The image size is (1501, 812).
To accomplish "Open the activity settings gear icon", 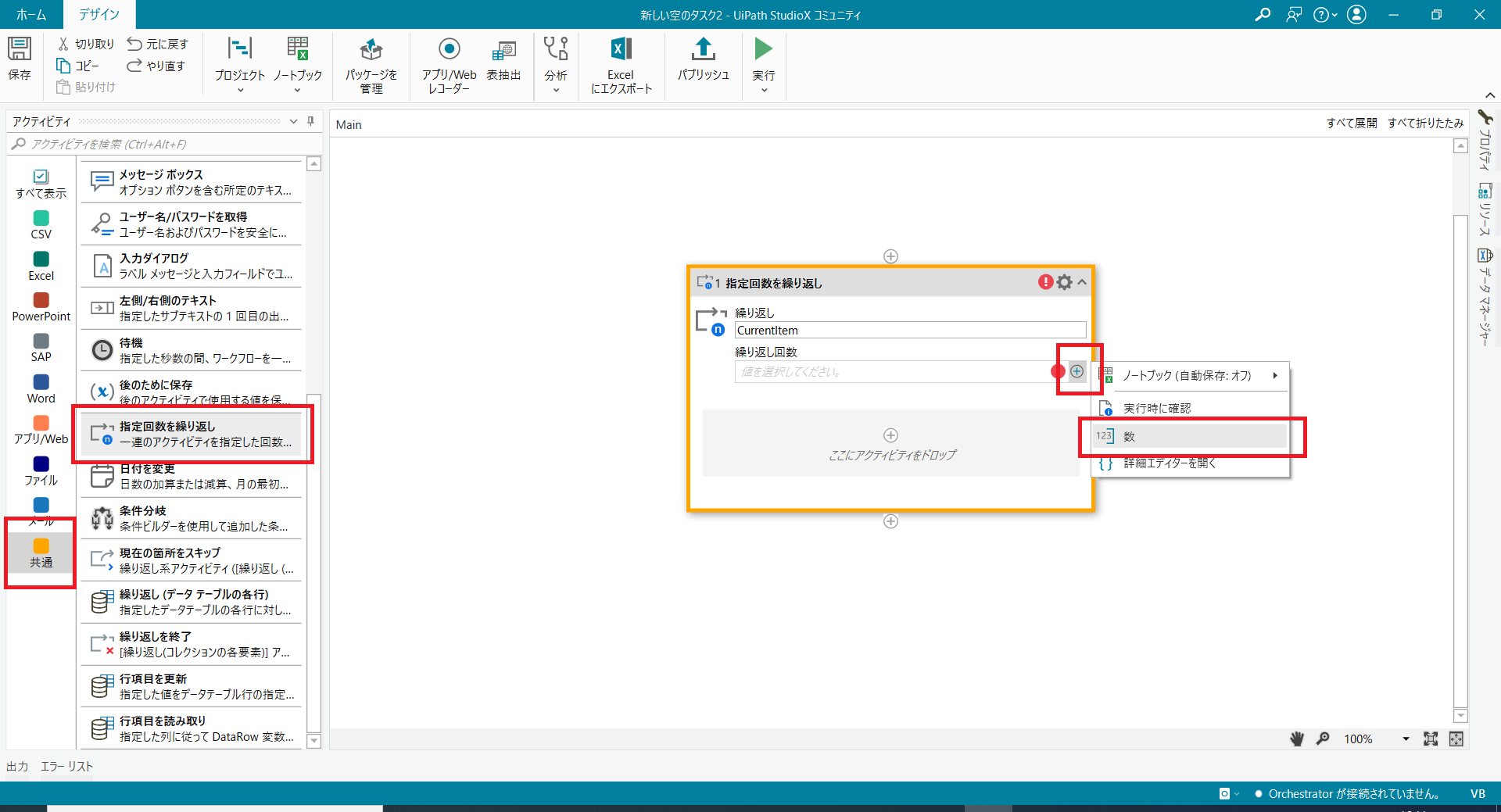I will 1064,282.
